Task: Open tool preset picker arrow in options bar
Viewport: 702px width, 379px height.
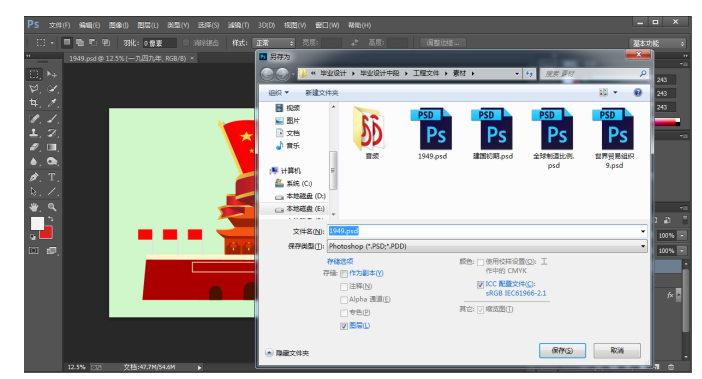Action: (52, 43)
